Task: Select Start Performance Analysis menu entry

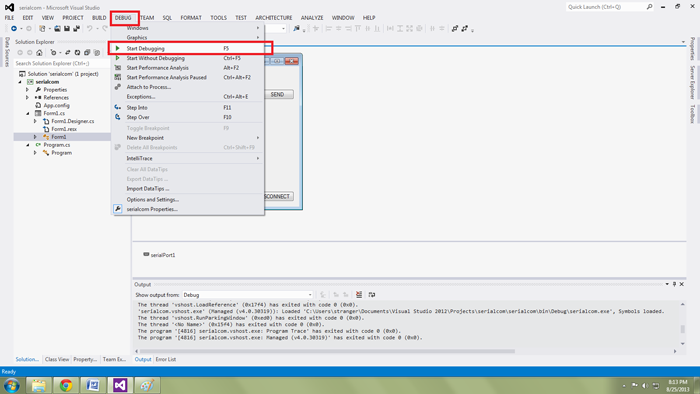Action: pyautogui.click(x=188, y=68)
